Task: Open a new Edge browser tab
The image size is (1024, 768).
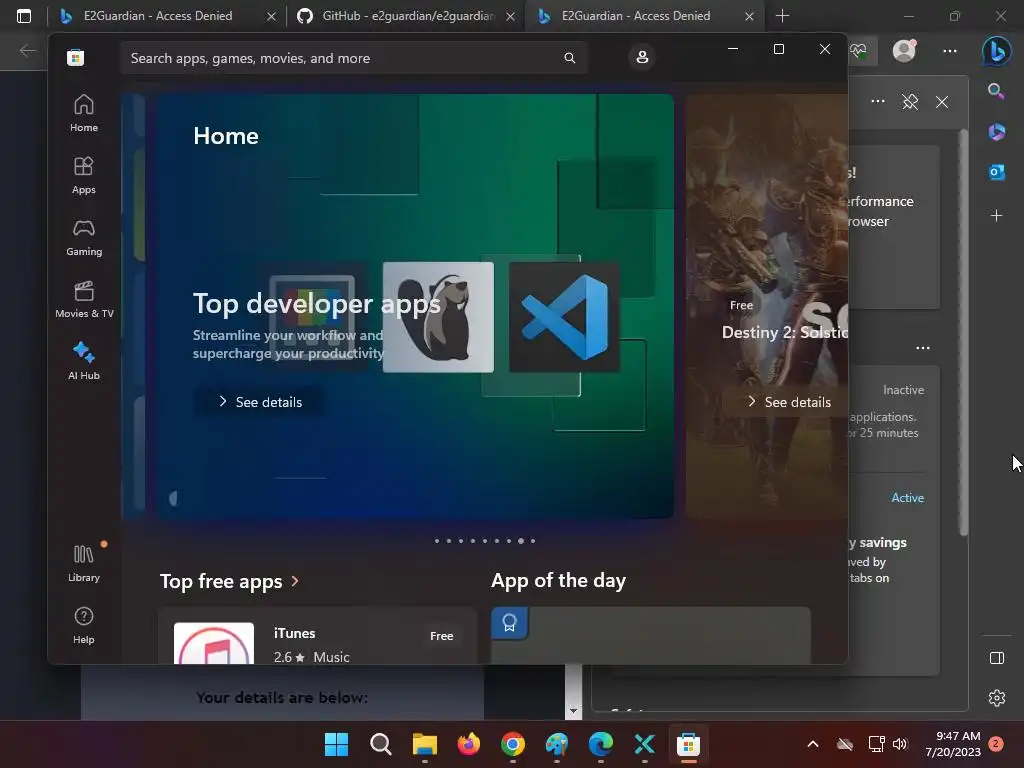Action: (782, 16)
